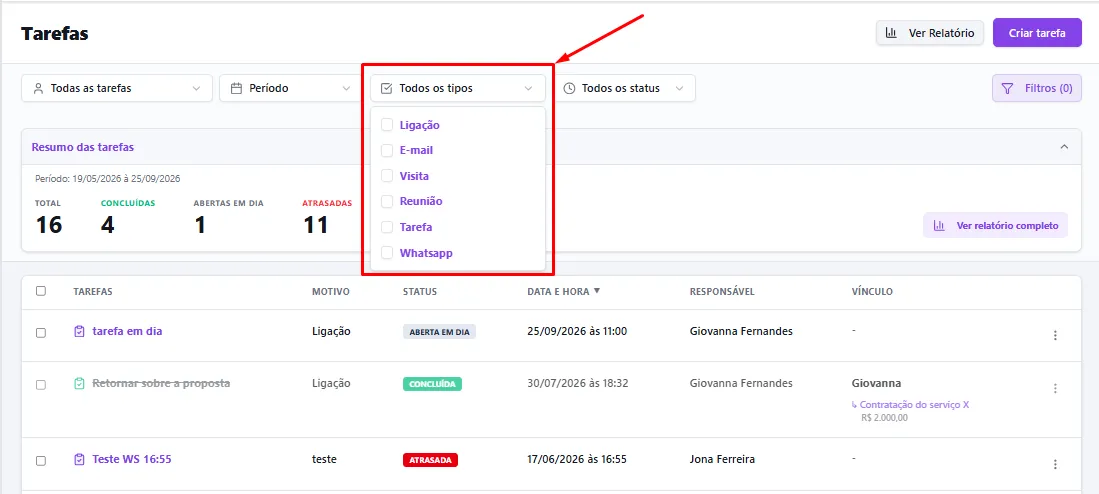Screen dimensions: 1099x494
Task: Choose Reunião in the type list
Action: pyautogui.click(x=421, y=201)
